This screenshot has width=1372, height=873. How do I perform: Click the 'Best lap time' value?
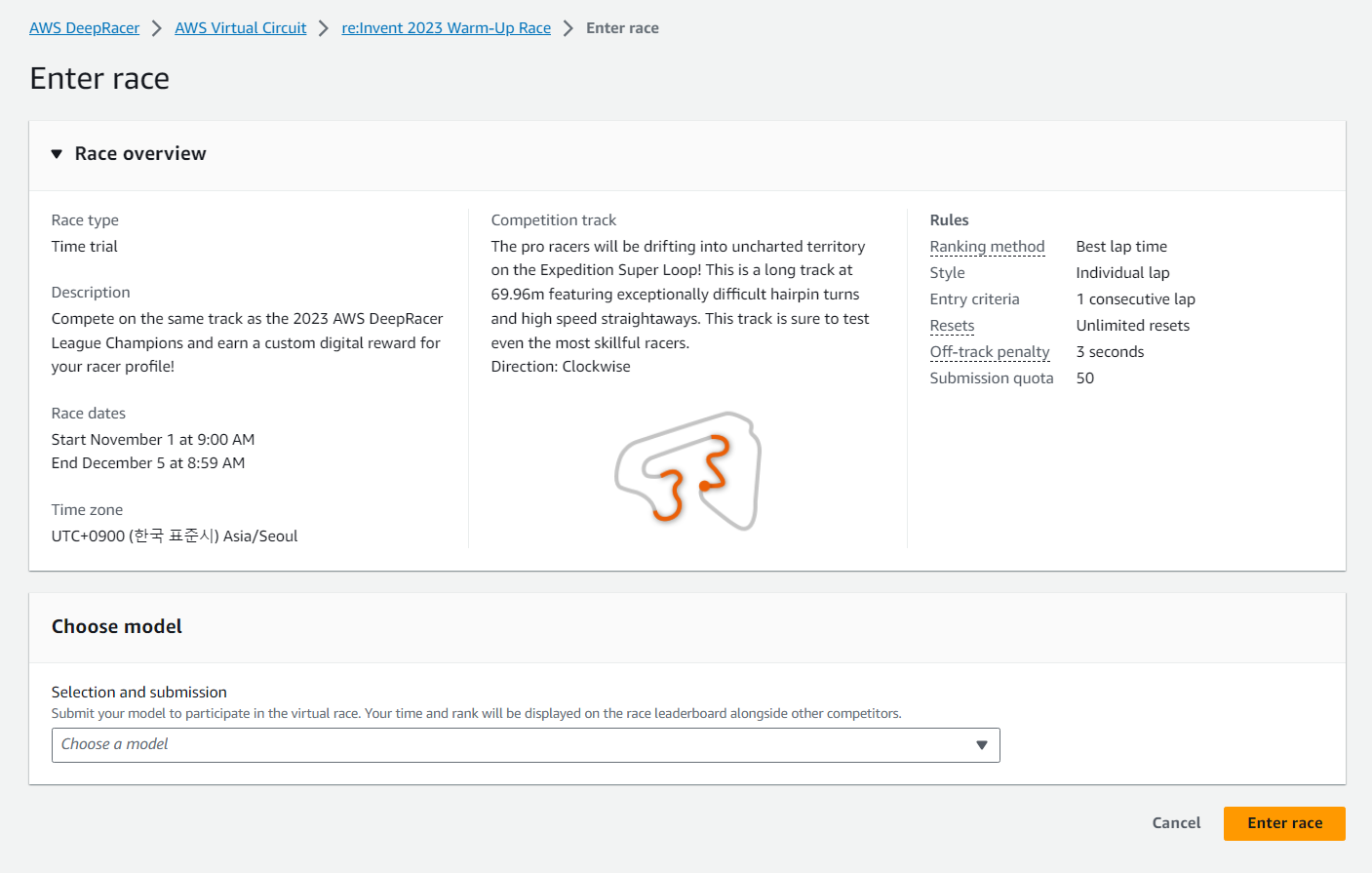pos(1121,247)
